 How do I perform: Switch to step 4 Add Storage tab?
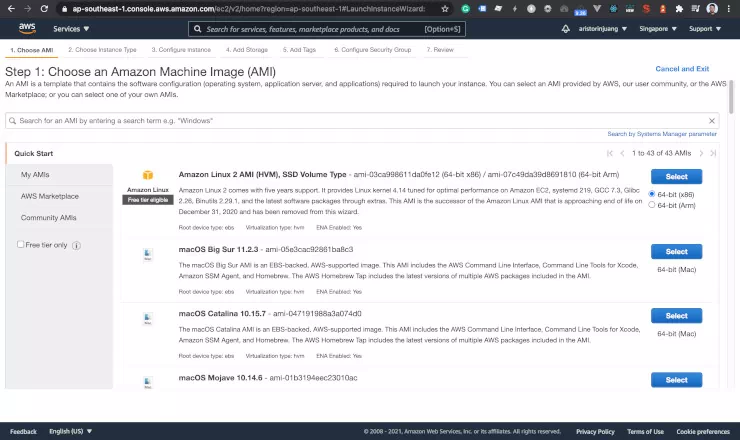click(x=247, y=50)
